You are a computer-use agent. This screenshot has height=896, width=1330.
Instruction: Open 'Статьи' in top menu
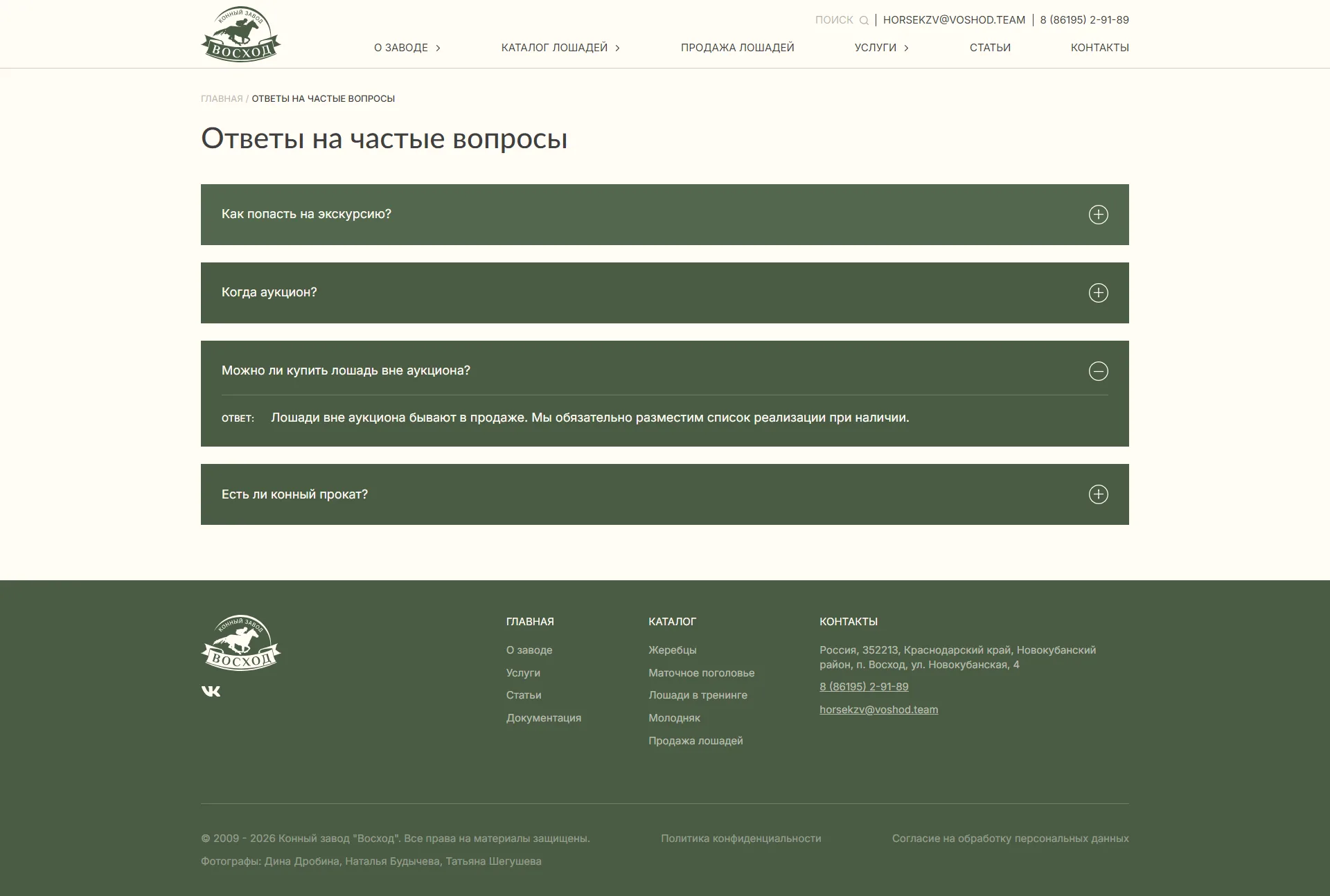pos(990,48)
